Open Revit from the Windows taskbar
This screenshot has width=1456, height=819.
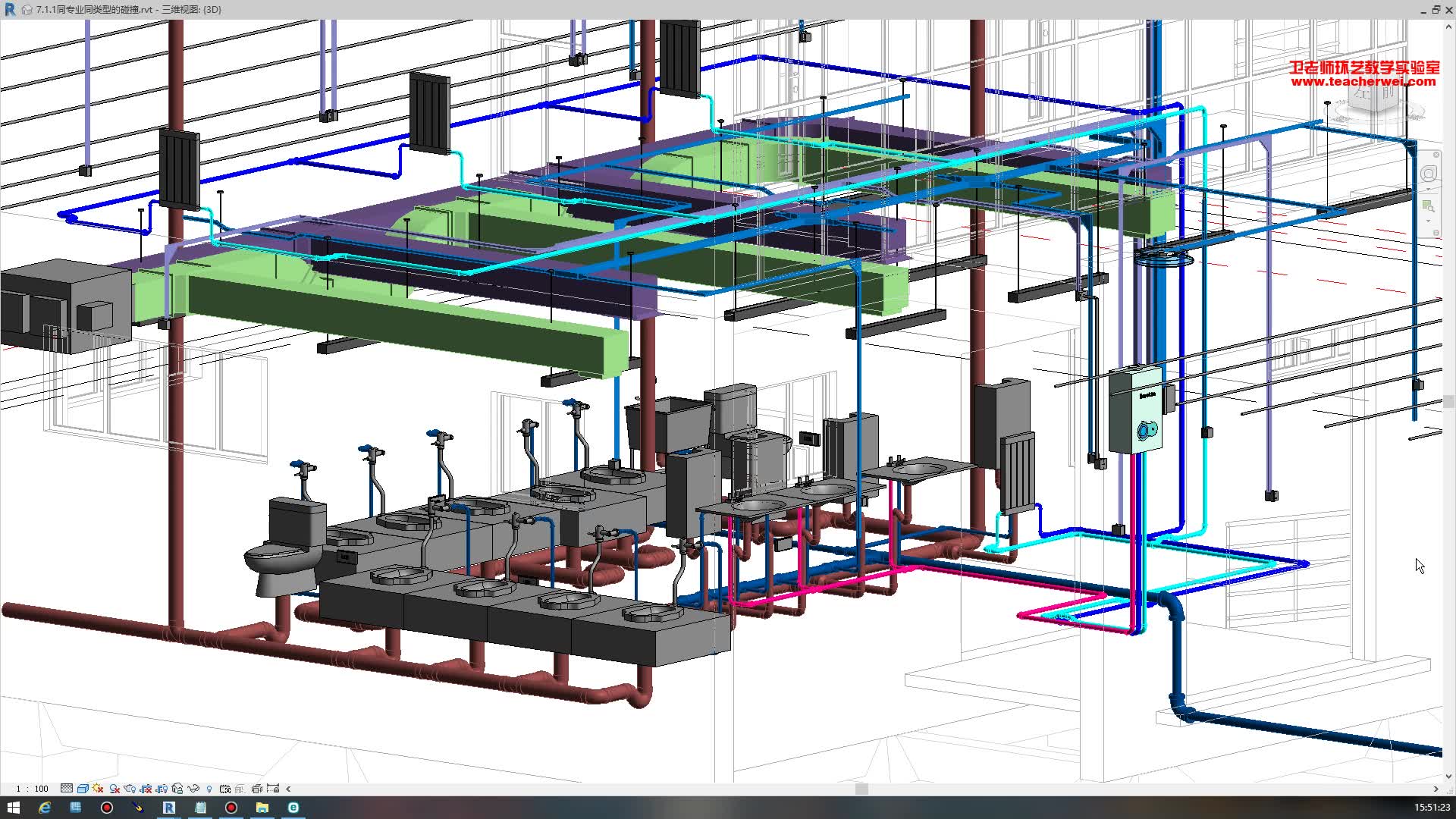pos(168,808)
